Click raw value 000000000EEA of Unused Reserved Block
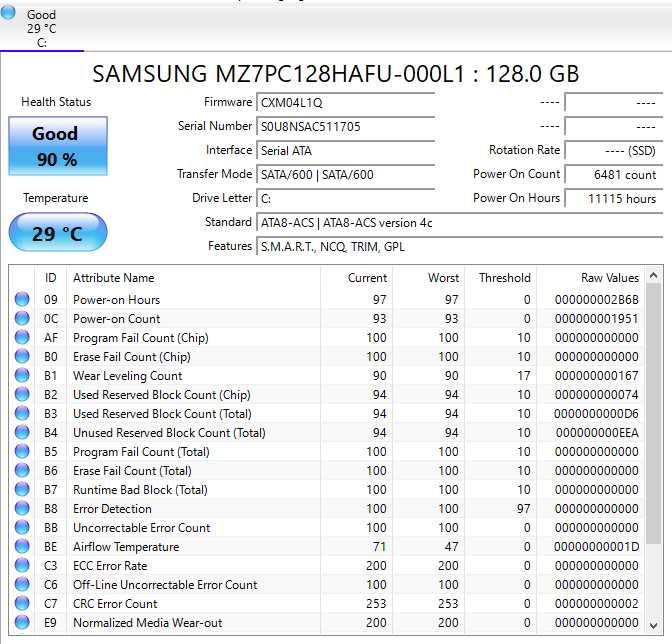The image size is (672, 644). tap(597, 433)
